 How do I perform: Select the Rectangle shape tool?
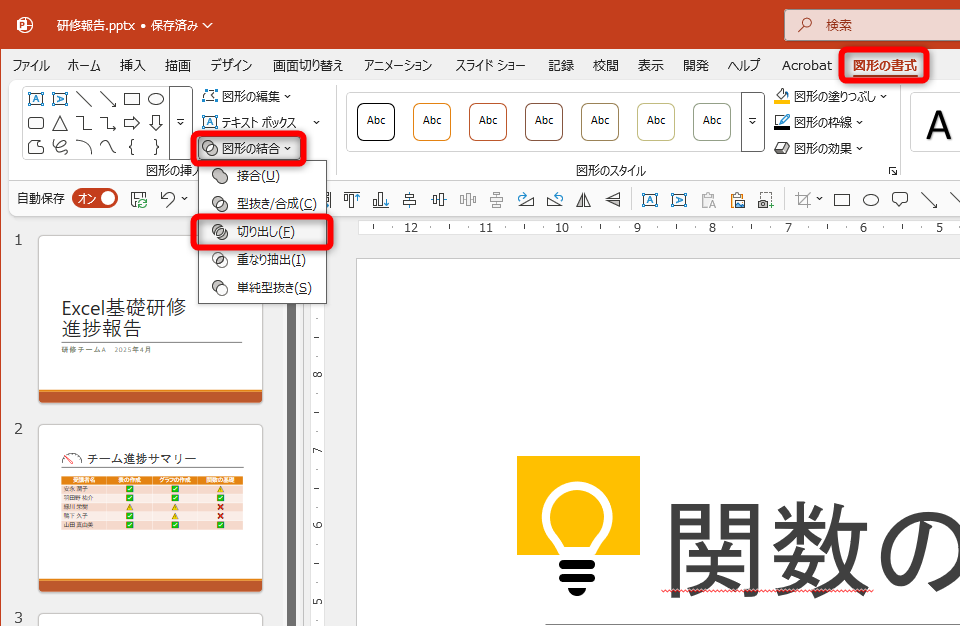click(x=131, y=98)
